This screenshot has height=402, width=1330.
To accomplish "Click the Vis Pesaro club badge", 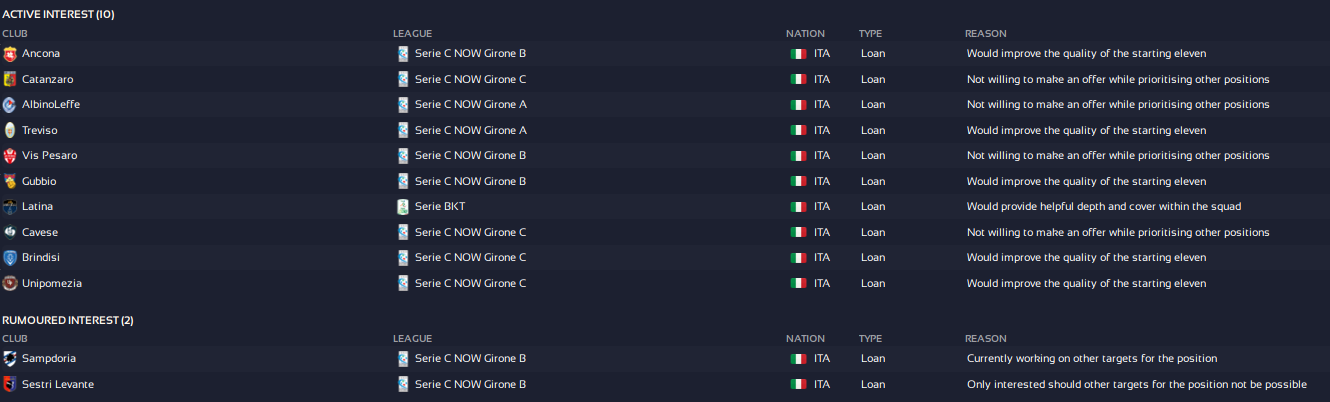I will 10,156.
